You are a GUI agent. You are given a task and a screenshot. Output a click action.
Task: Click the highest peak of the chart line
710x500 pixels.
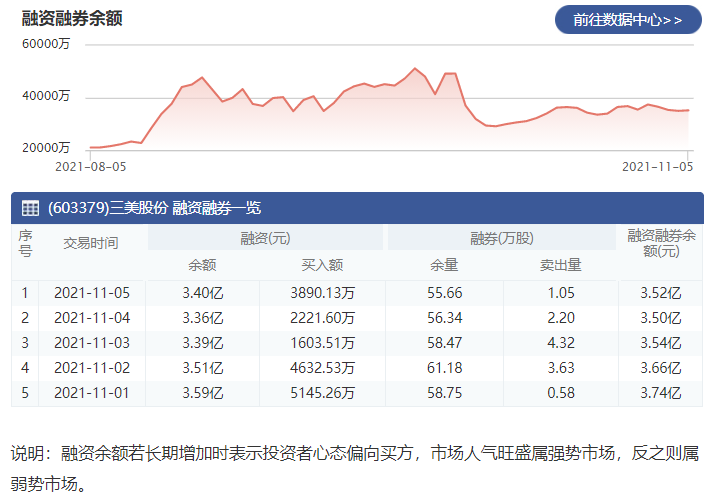tap(414, 68)
